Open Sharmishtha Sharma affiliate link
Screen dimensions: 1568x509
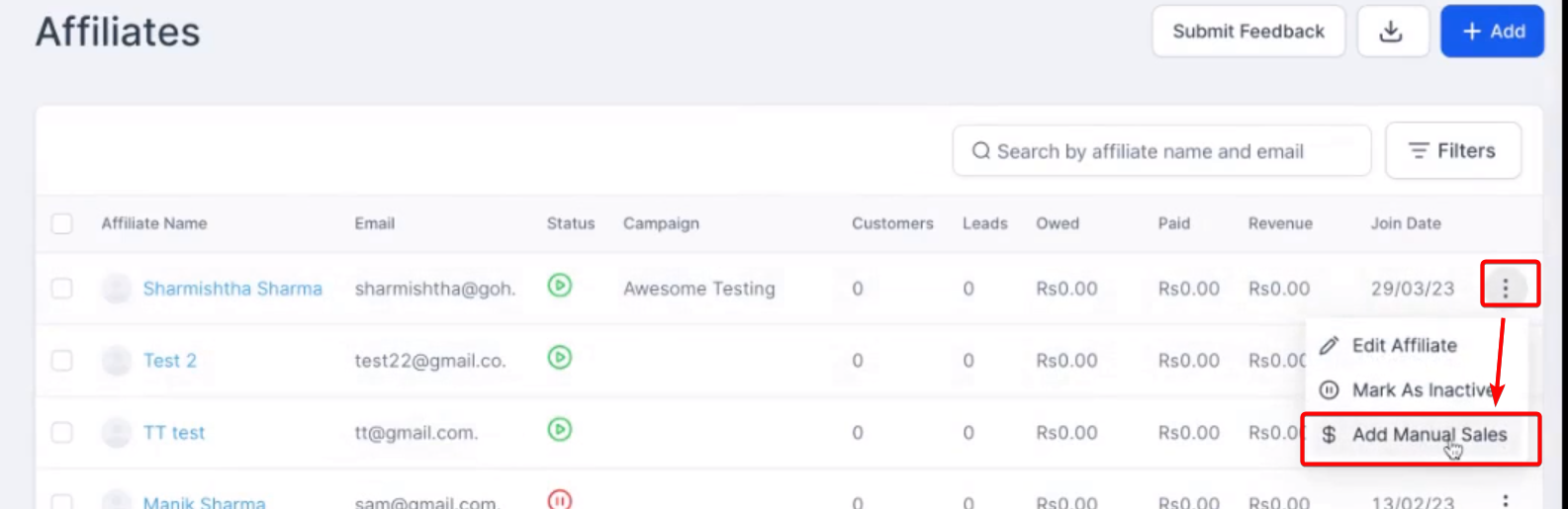(232, 289)
